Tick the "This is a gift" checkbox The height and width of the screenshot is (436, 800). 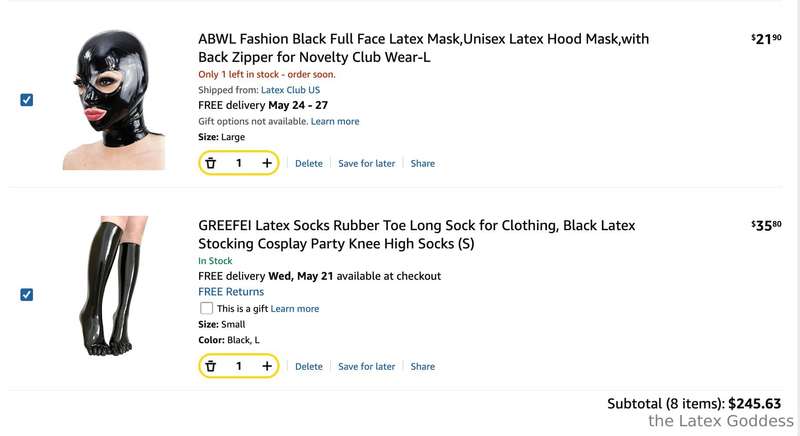(x=206, y=308)
